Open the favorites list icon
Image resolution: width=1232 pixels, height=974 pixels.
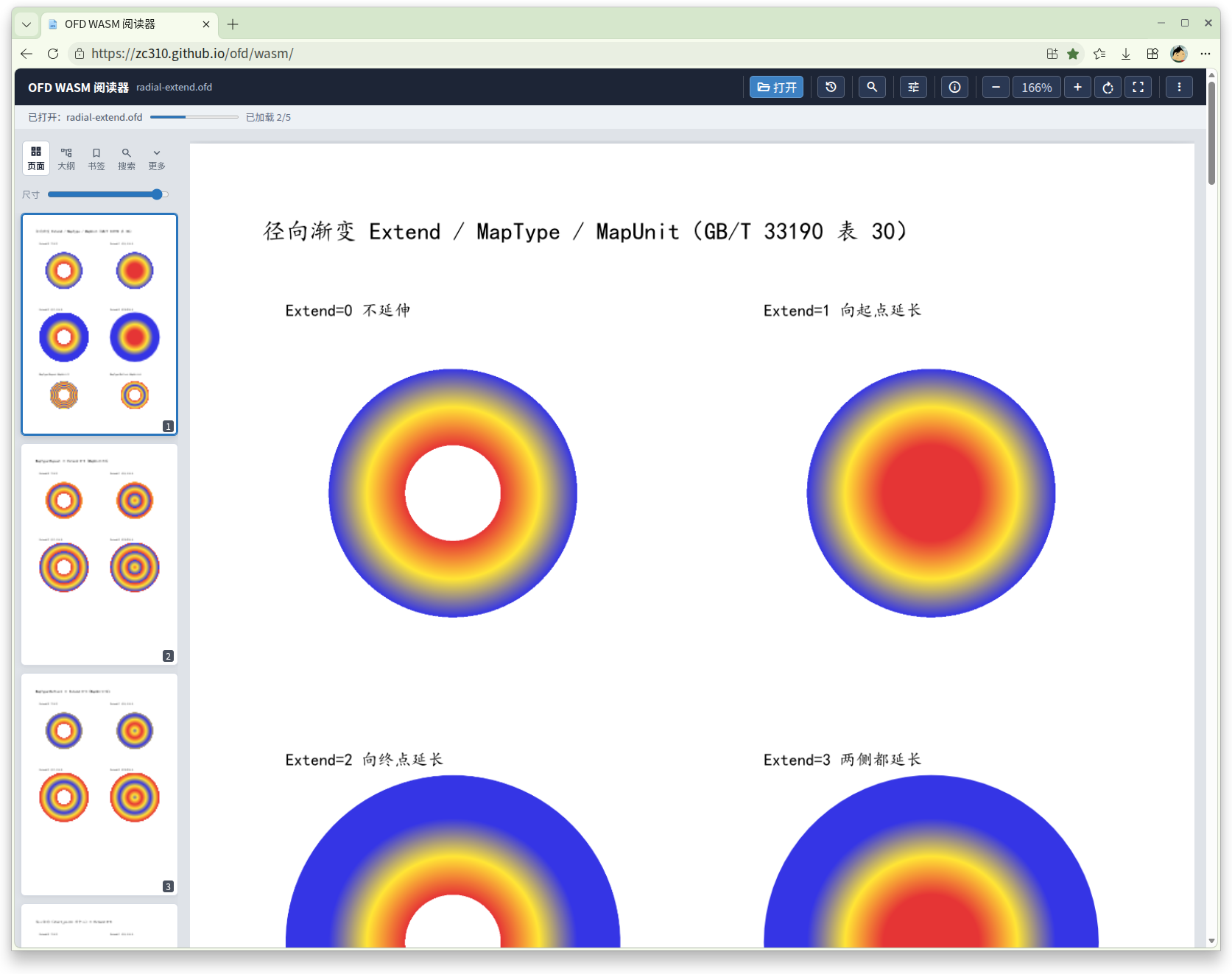[x=1099, y=53]
